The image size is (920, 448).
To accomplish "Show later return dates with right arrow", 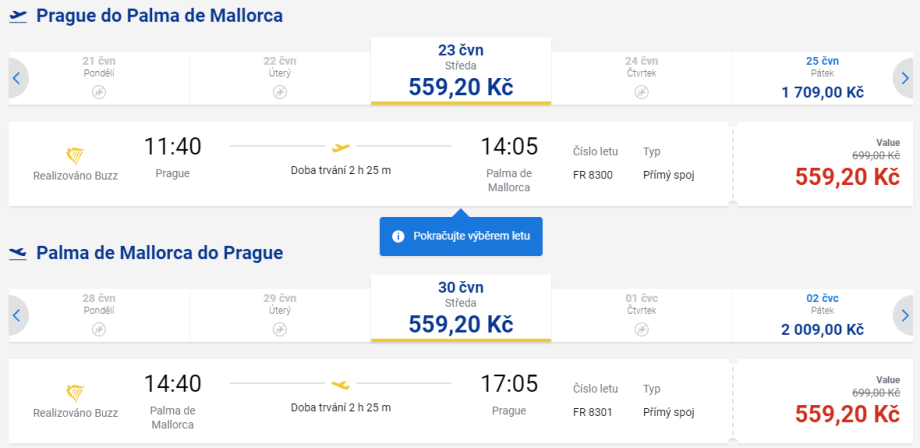I will pos(903,315).
